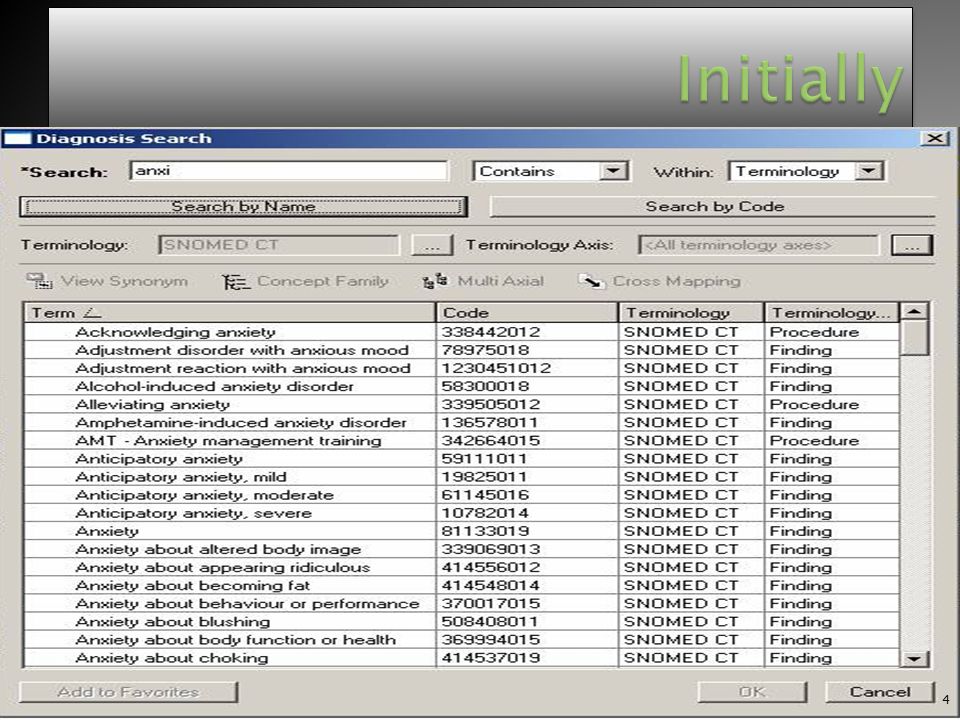Click code 338442012

[x=490, y=332]
